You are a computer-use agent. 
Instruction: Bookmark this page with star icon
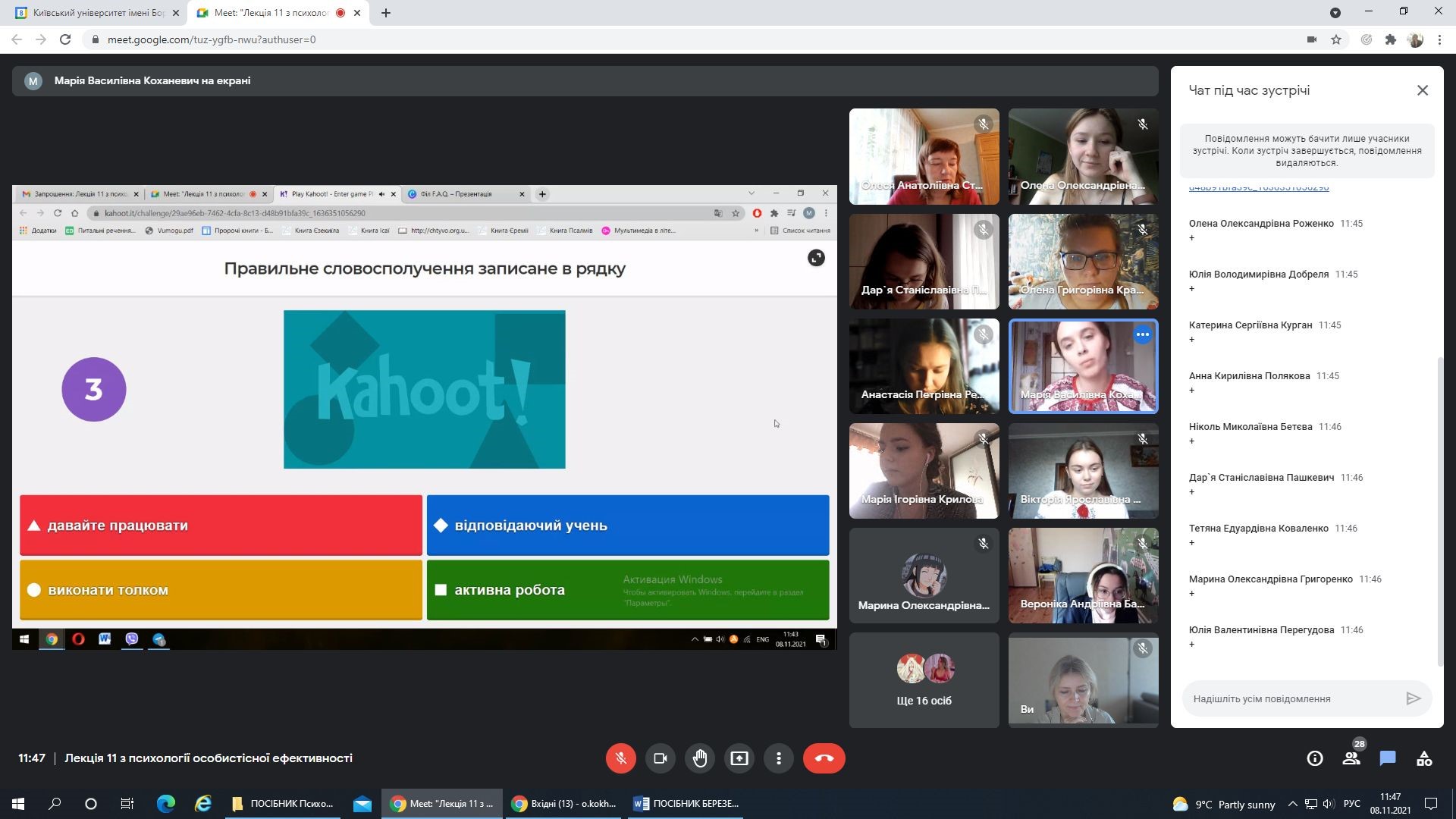click(1336, 39)
